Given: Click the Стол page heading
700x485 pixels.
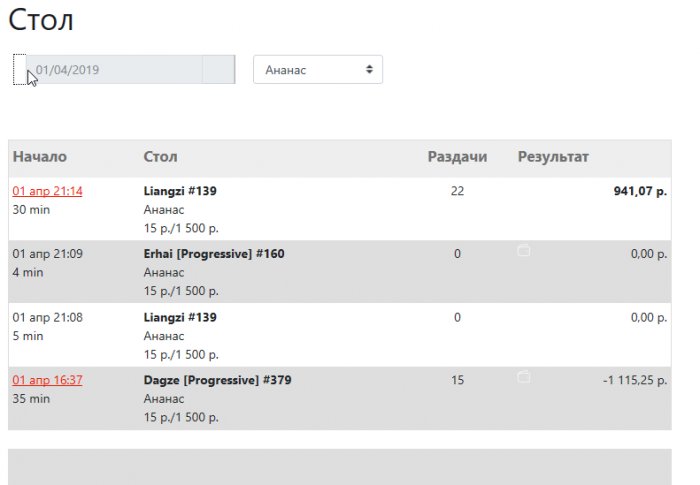Looking at the screenshot, I should [40, 20].
